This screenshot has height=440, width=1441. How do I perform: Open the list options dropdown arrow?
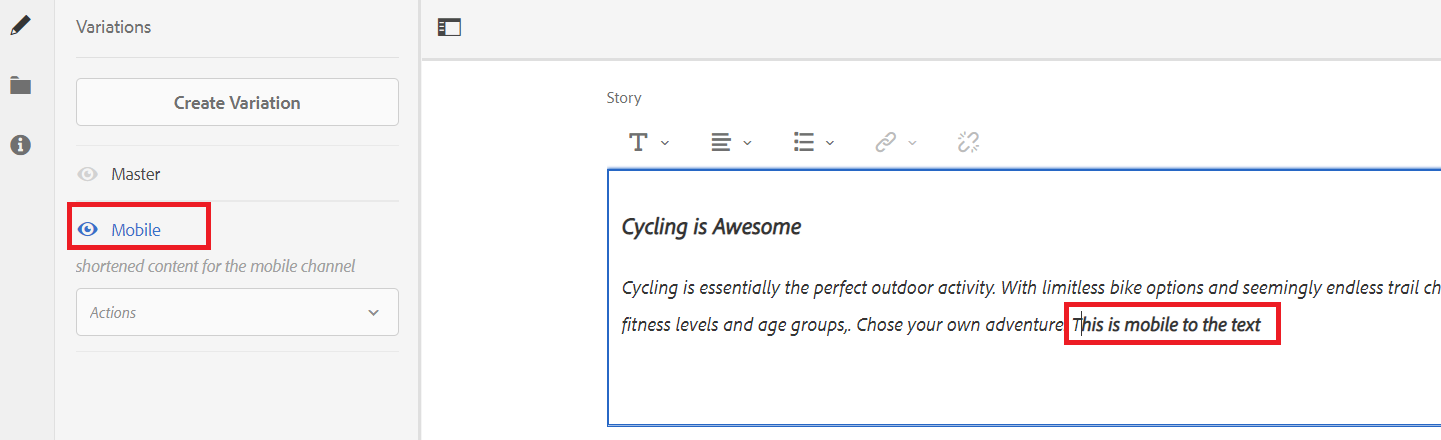coord(830,143)
